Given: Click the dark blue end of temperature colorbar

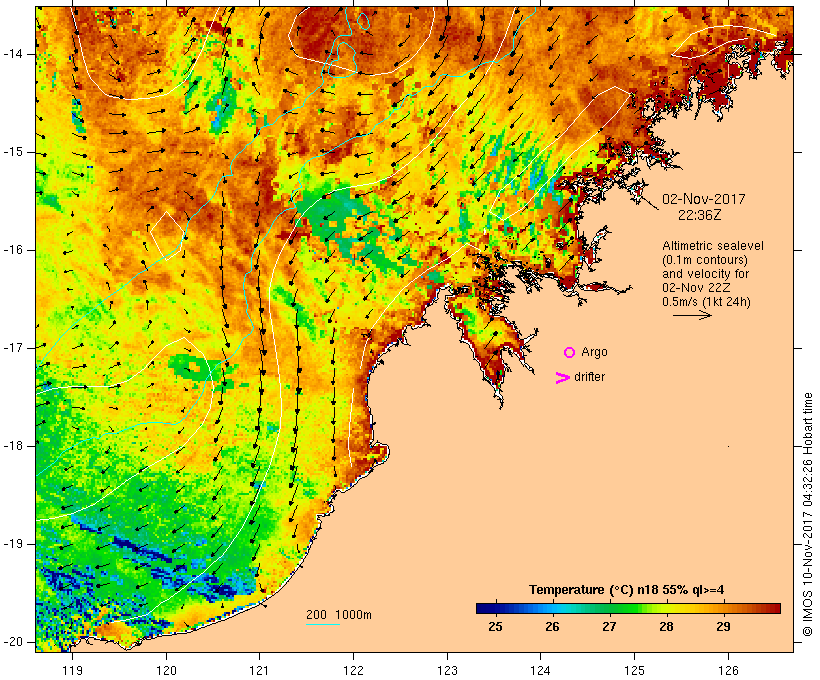Looking at the screenshot, I should click(x=486, y=608).
